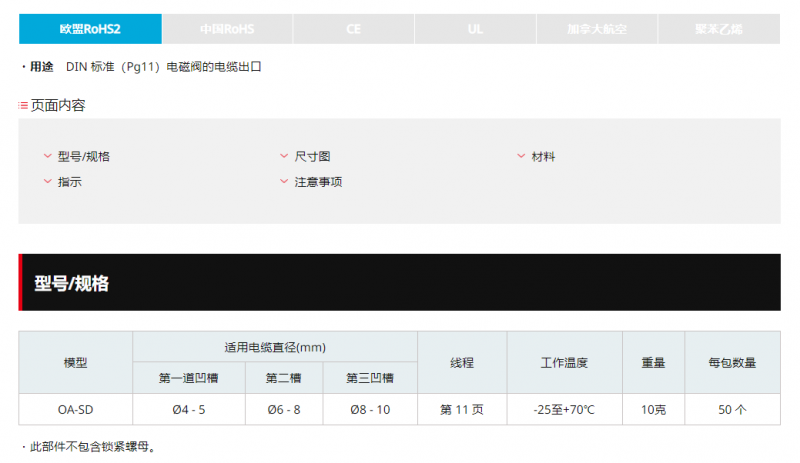Click the OA-SD model cell
The height and width of the screenshot is (463, 800).
[x=76, y=409]
